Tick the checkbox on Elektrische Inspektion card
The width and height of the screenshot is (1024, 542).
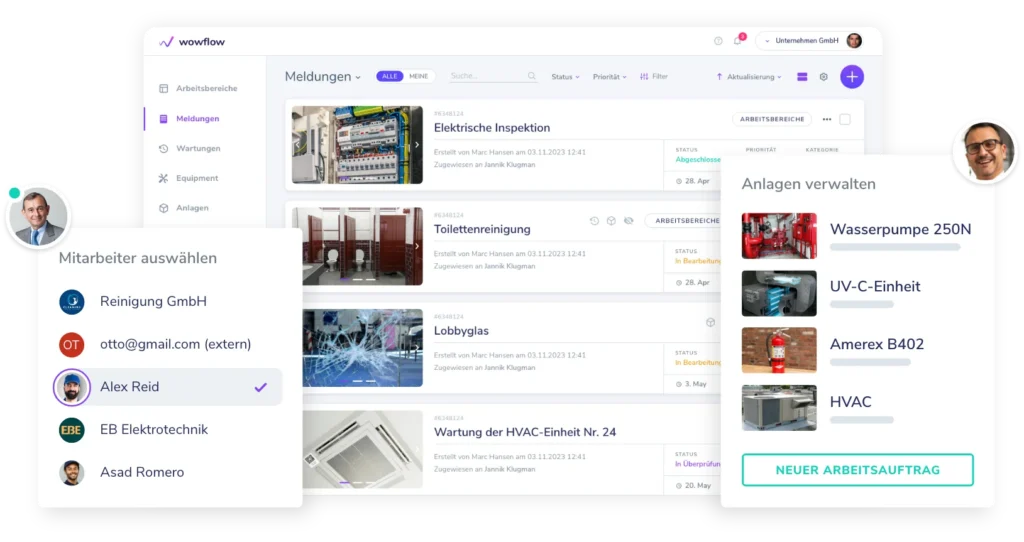845,120
